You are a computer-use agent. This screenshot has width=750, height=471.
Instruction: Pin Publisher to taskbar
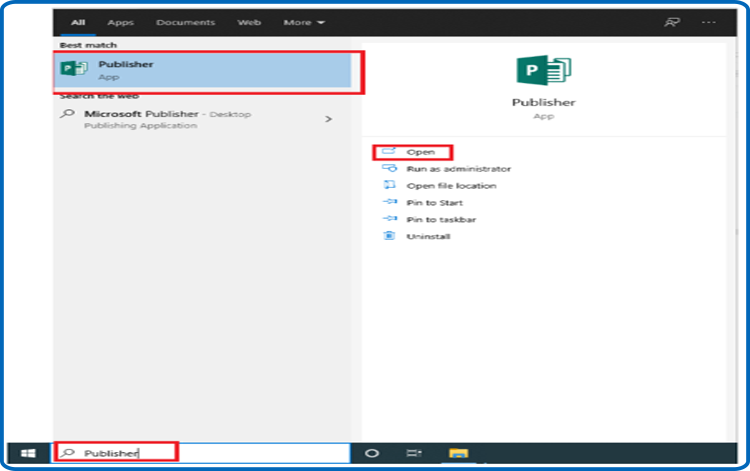[x=441, y=219]
